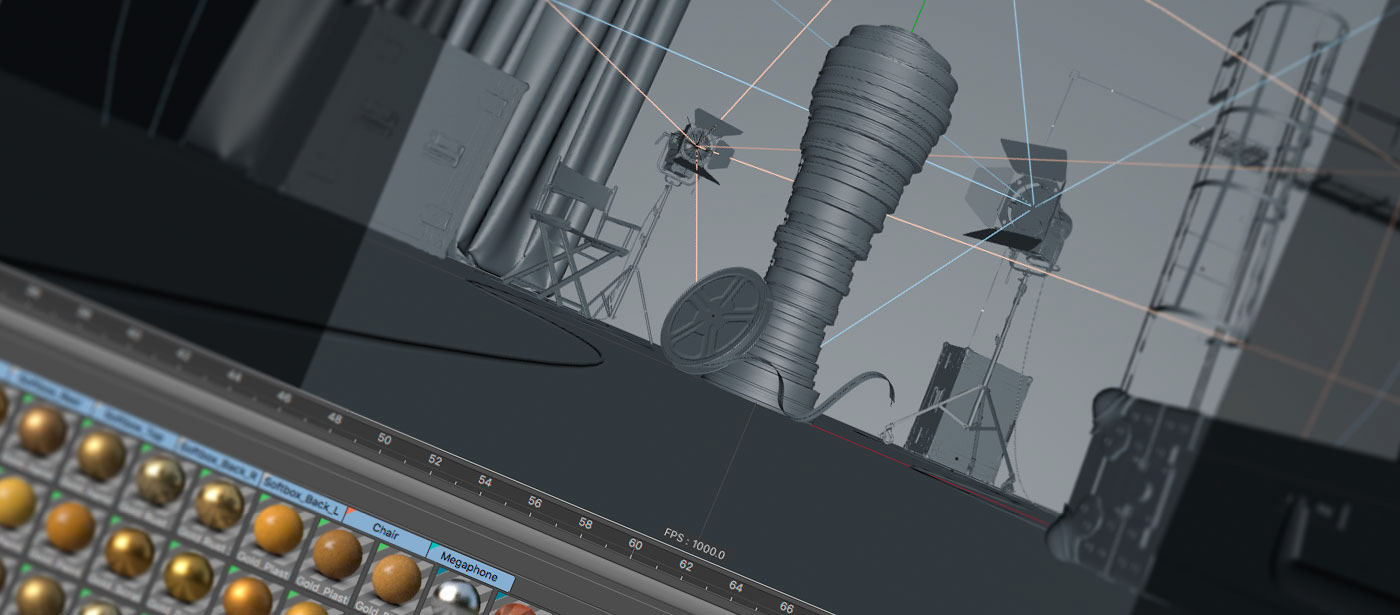Jump to frame 48 on the timeline
The height and width of the screenshot is (615, 1400).
336,418
